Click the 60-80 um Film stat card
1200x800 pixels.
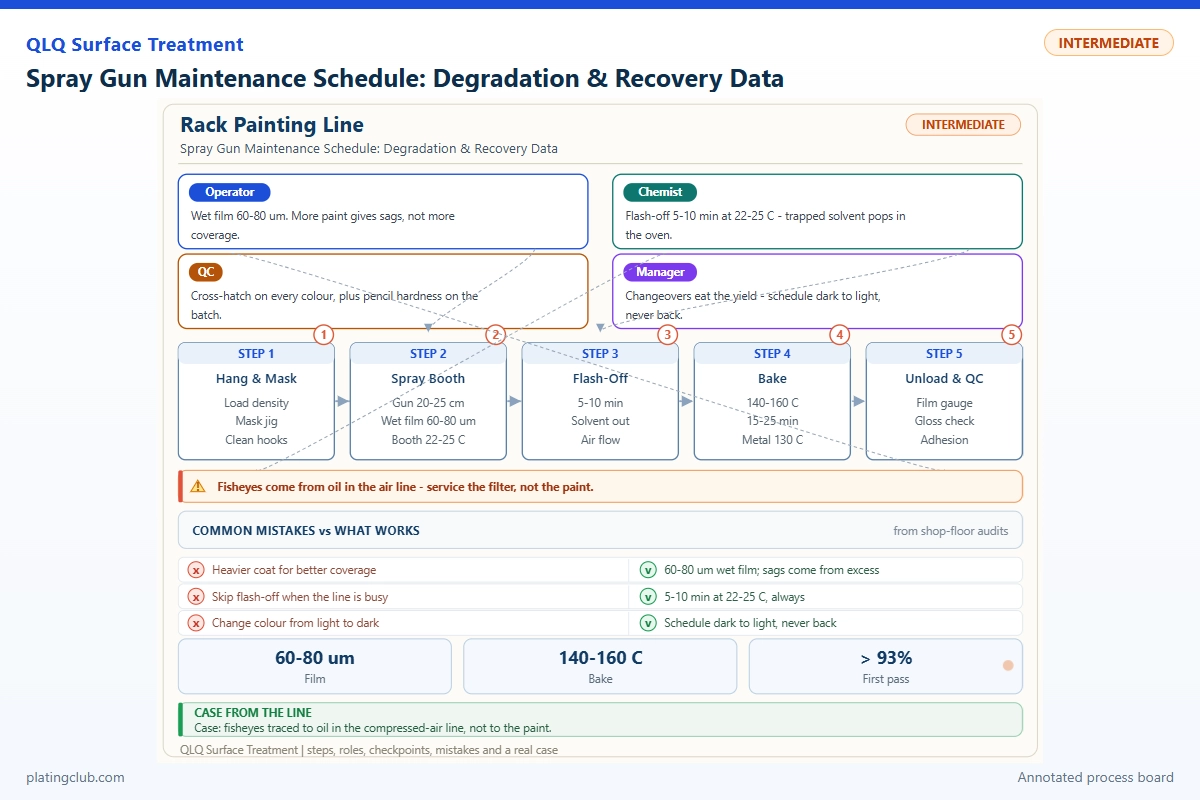(x=315, y=666)
